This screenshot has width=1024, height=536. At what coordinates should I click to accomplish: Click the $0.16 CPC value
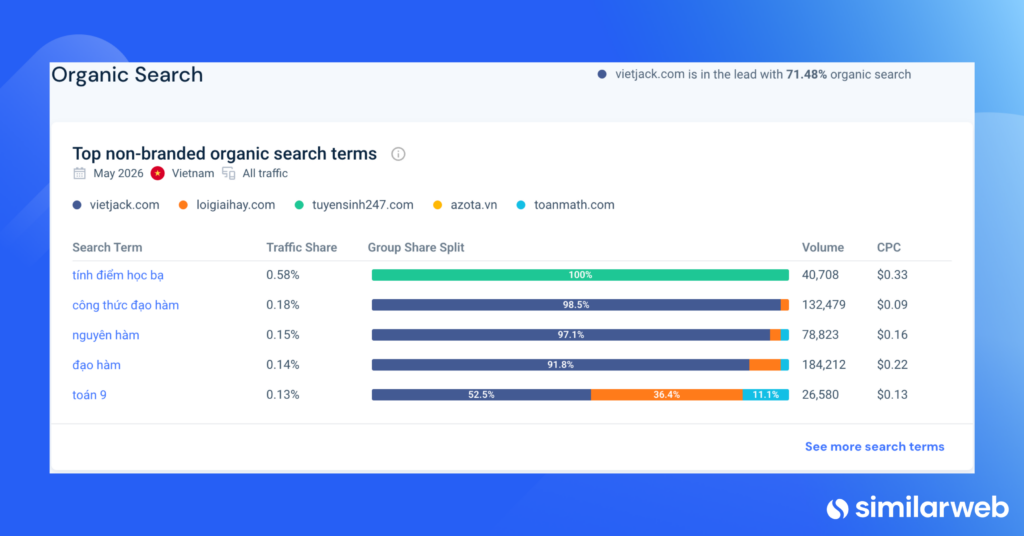point(892,336)
